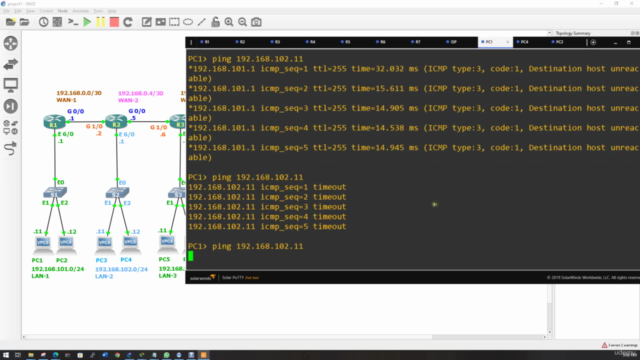Open the Edit menu
This screenshot has height=360, width=640.
(18, 11)
